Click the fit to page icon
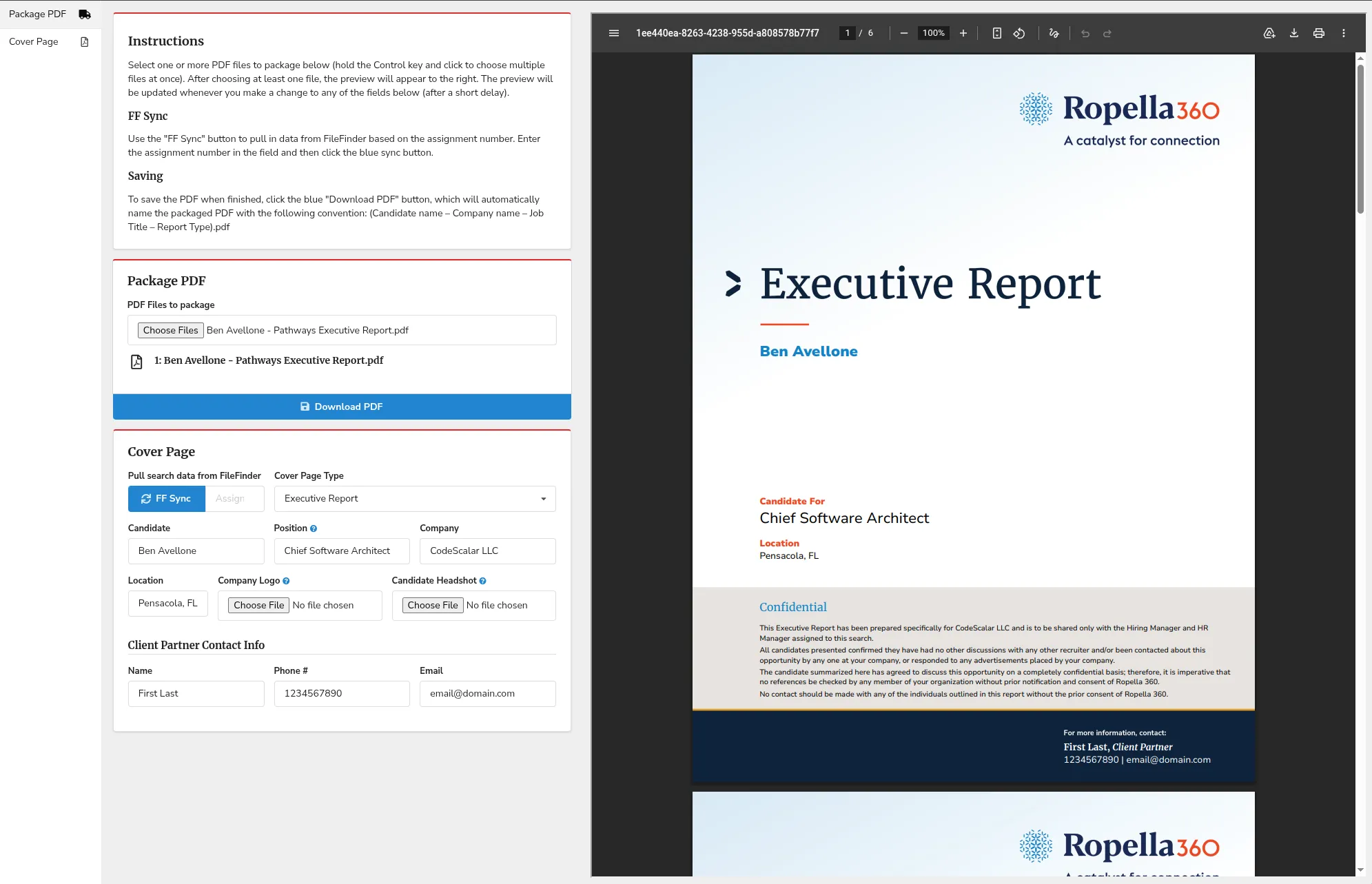This screenshot has width=1372, height=884. pos(996,33)
